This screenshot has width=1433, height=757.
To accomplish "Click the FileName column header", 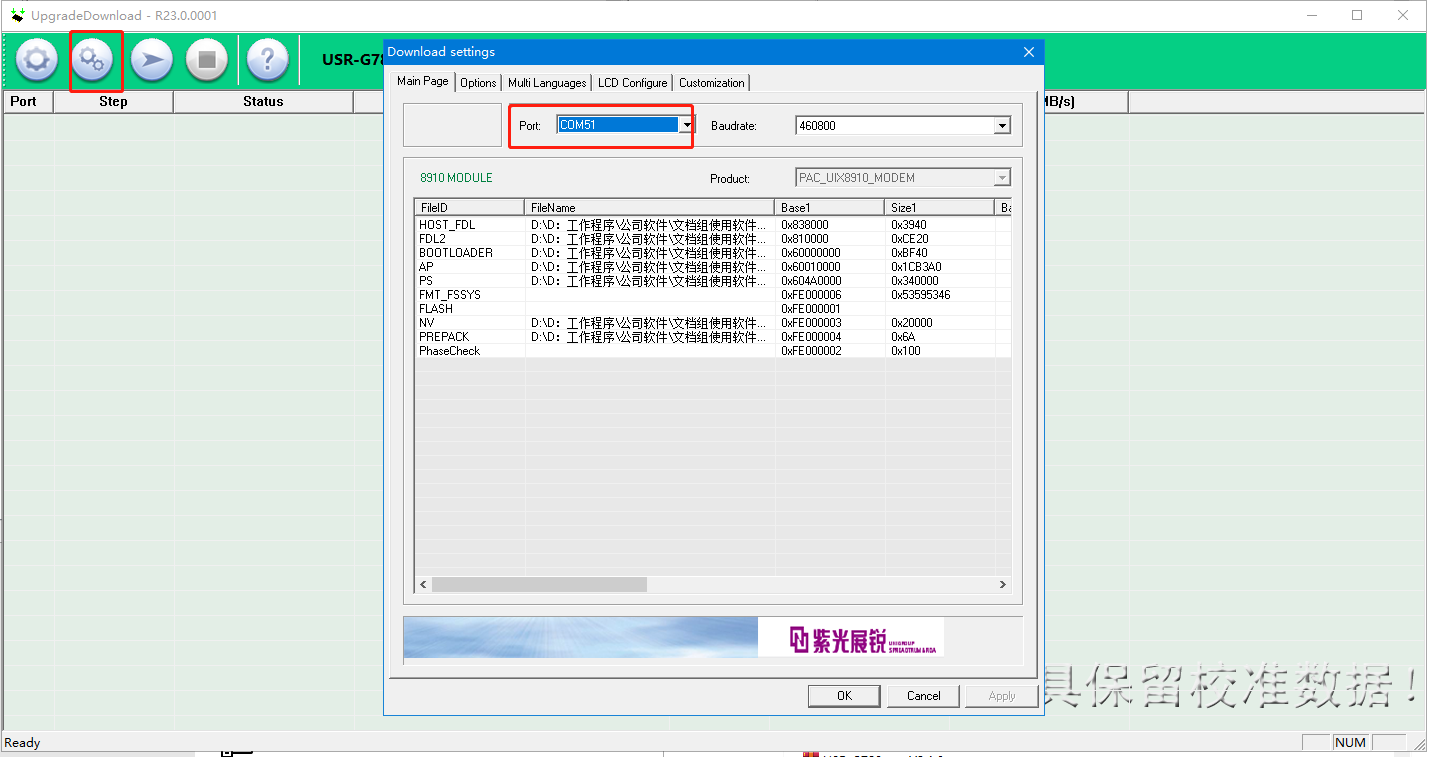I will coord(649,207).
